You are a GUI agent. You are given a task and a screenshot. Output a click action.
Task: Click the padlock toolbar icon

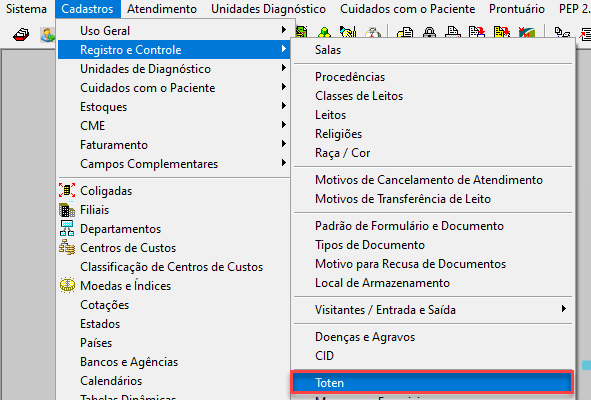click(x=429, y=32)
